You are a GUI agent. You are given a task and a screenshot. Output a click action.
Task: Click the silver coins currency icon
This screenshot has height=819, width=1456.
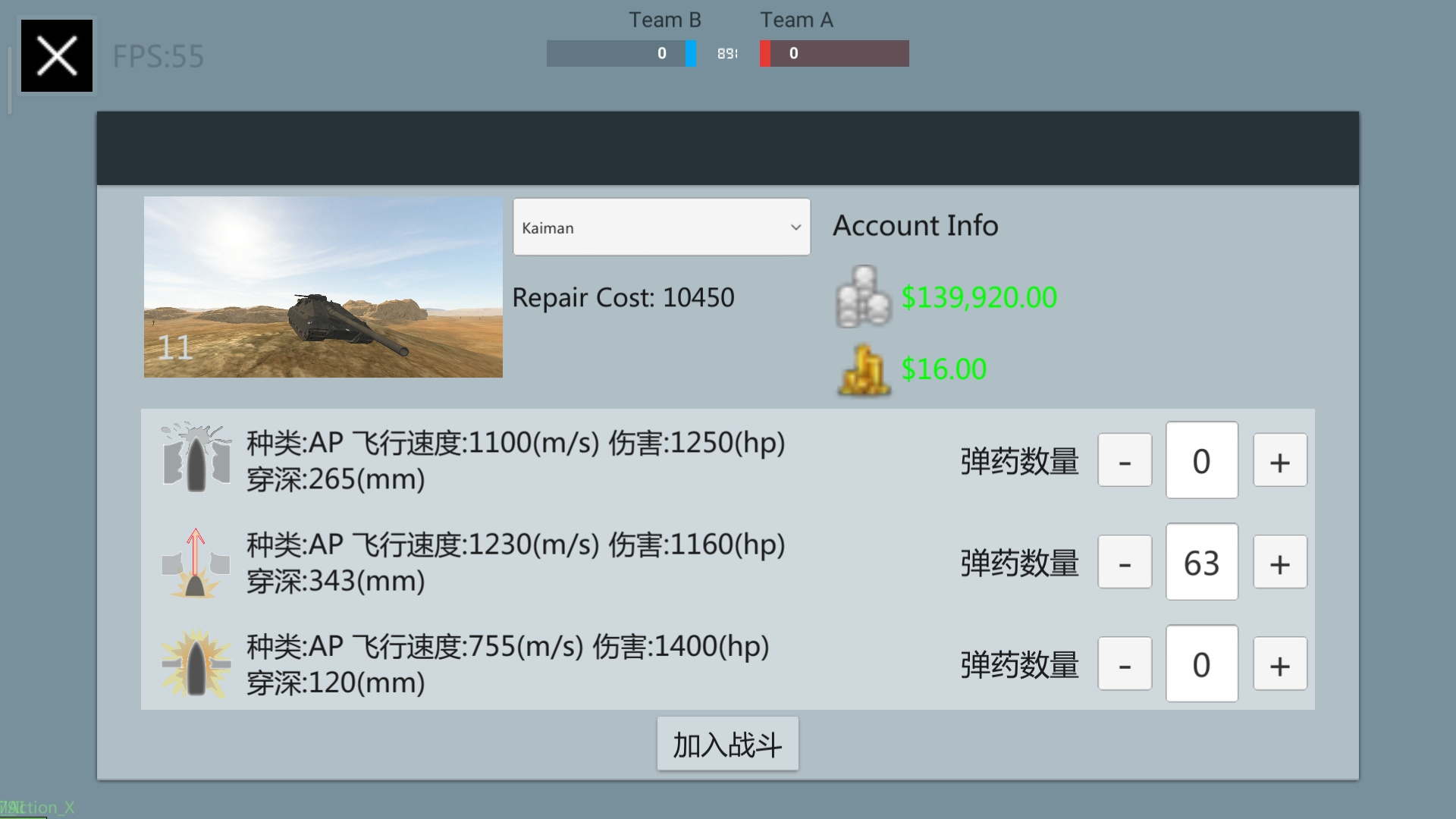[x=863, y=297]
